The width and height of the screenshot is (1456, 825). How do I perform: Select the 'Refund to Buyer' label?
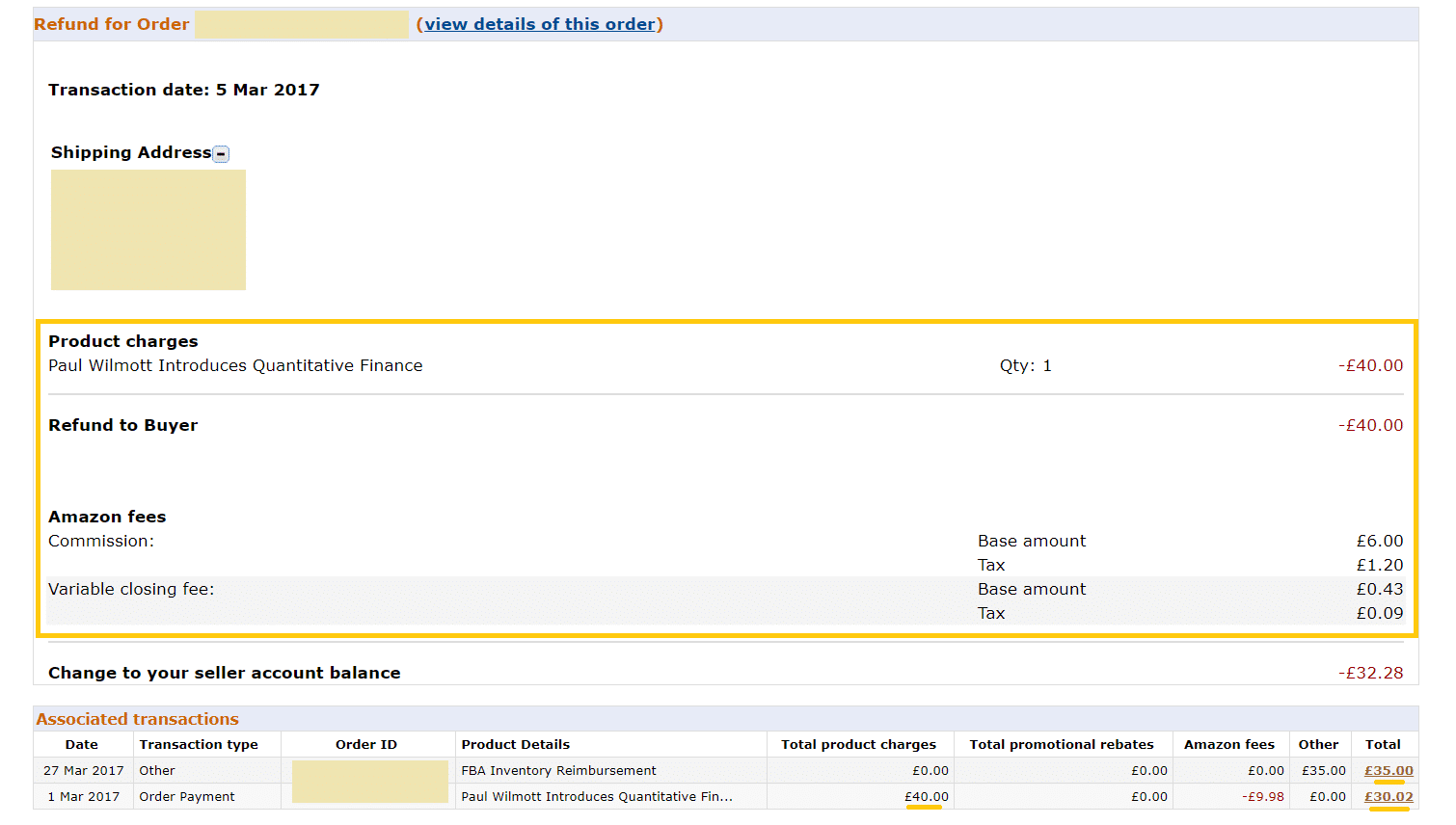pos(123,425)
